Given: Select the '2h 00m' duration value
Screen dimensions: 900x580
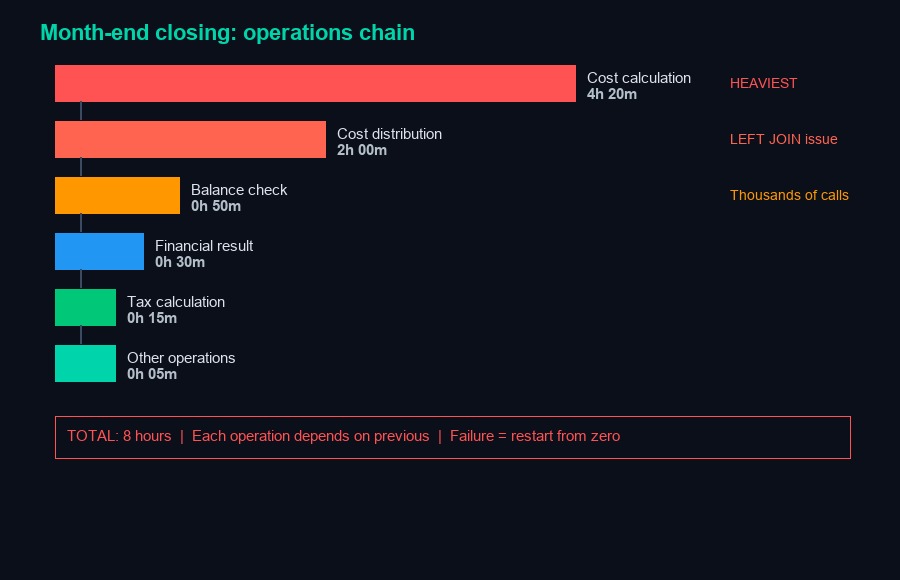Looking at the screenshot, I should click(x=362, y=150).
